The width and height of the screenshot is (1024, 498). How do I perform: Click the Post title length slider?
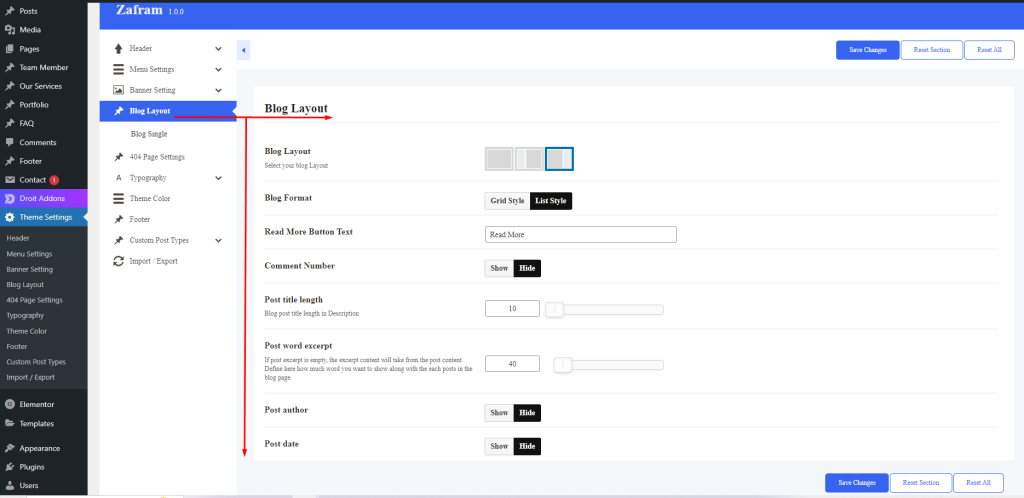coord(604,309)
